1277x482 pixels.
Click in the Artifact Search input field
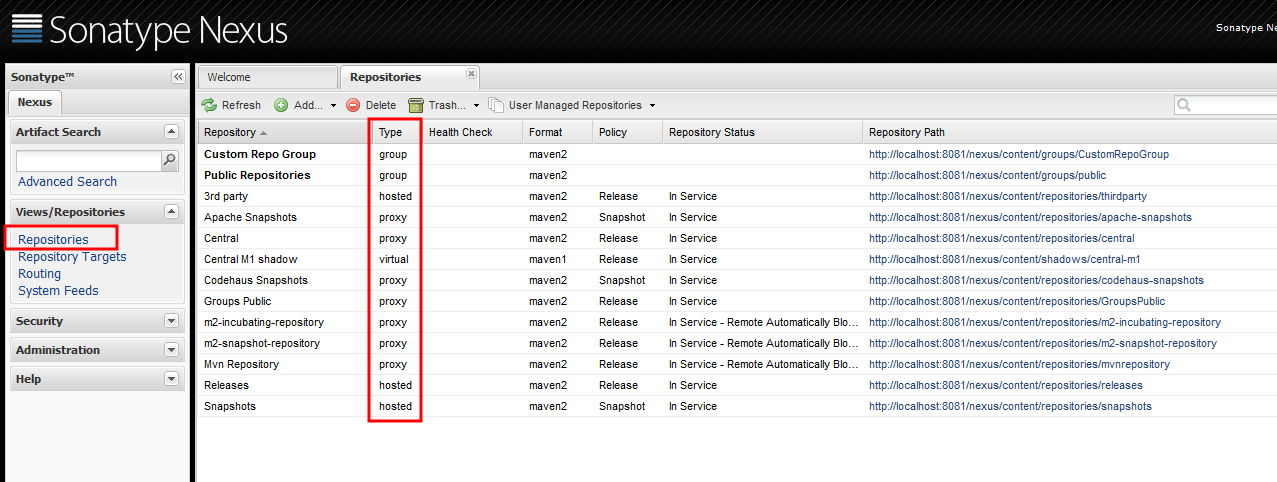pyautogui.click(x=88, y=160)
